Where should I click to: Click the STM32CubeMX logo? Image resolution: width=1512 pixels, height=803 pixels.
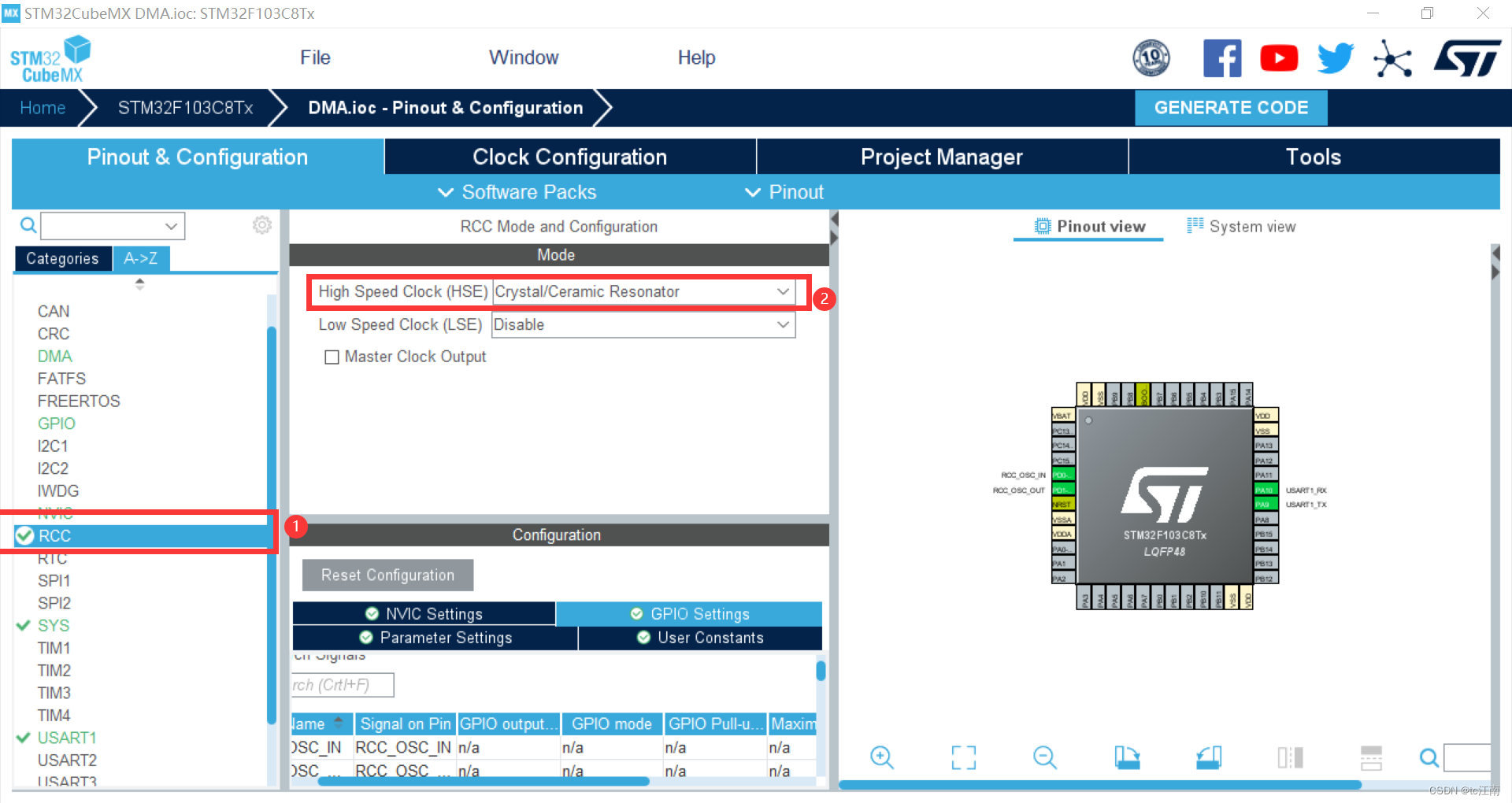click(50, 59)
